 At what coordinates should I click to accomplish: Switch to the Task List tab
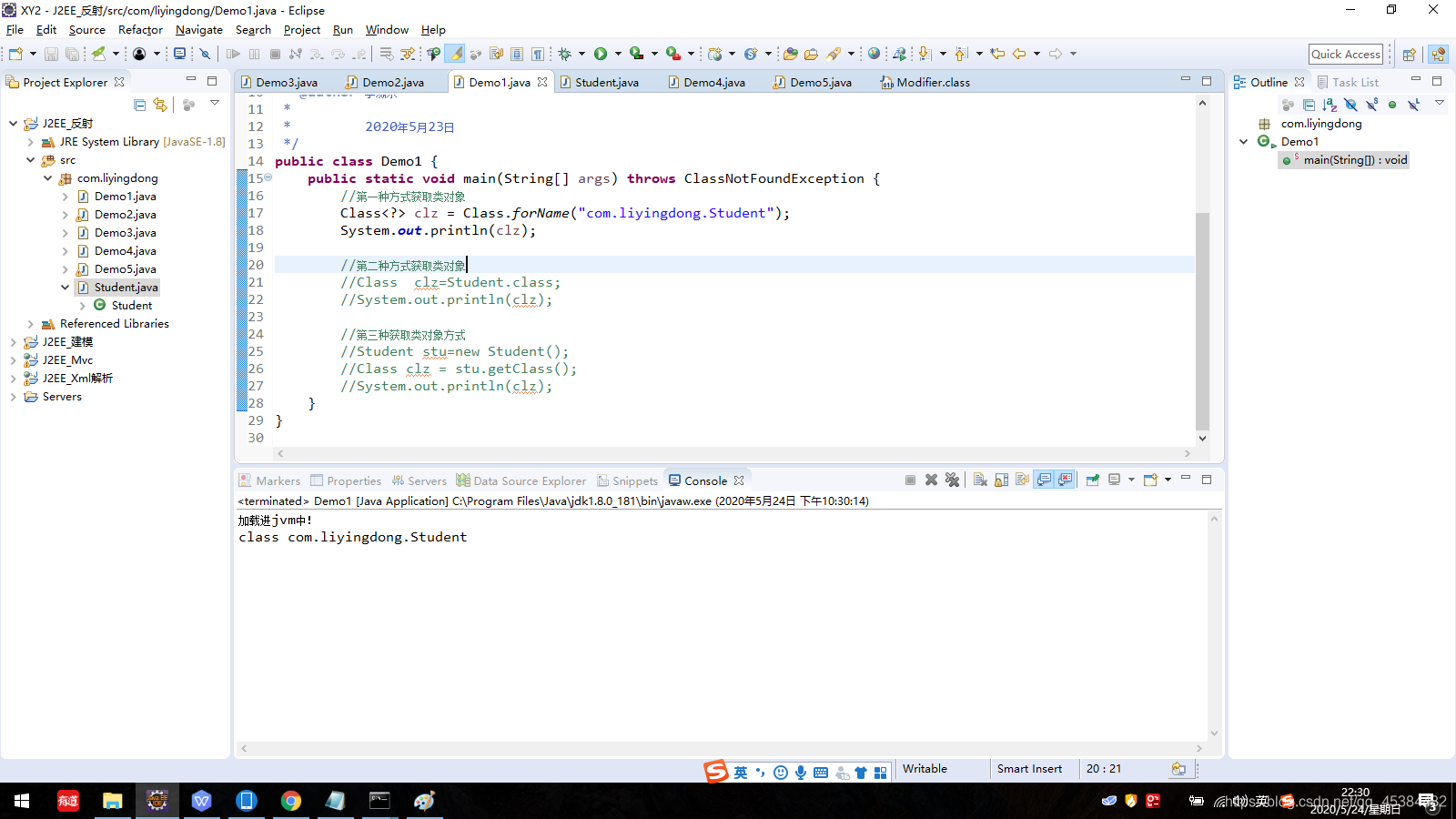1348,82
